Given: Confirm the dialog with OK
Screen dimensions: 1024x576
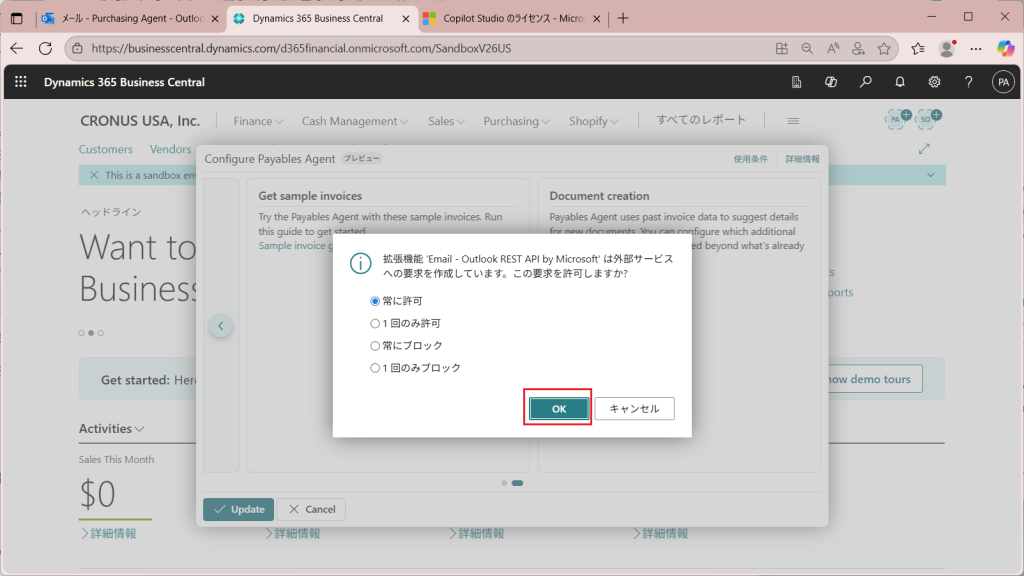Looking at the screenshot, I should [559, 409].
